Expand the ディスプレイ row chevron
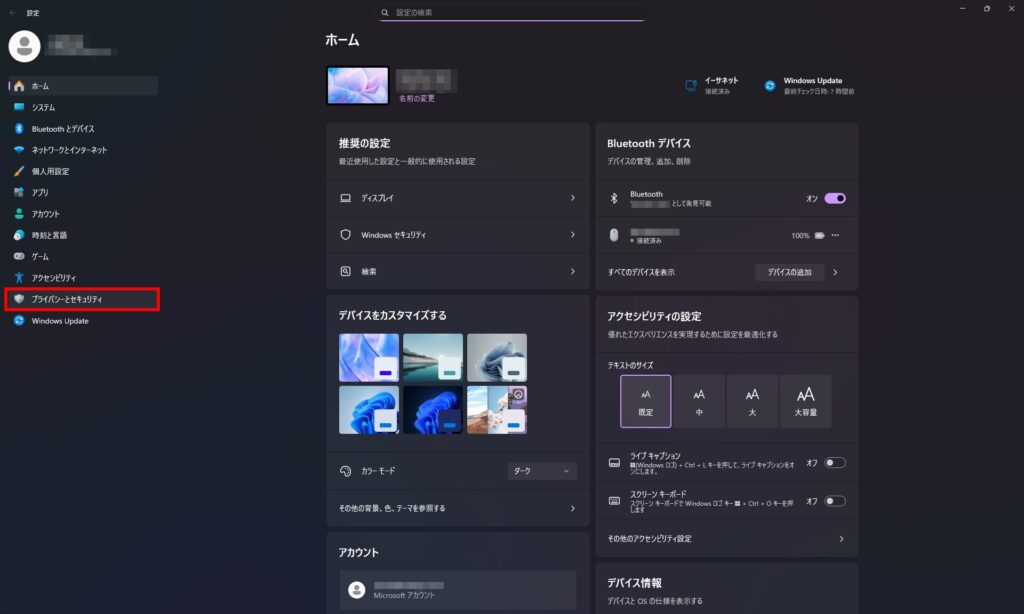Image resolution: width=1024 pixels, height=614 pixels. tap(573, 198)
